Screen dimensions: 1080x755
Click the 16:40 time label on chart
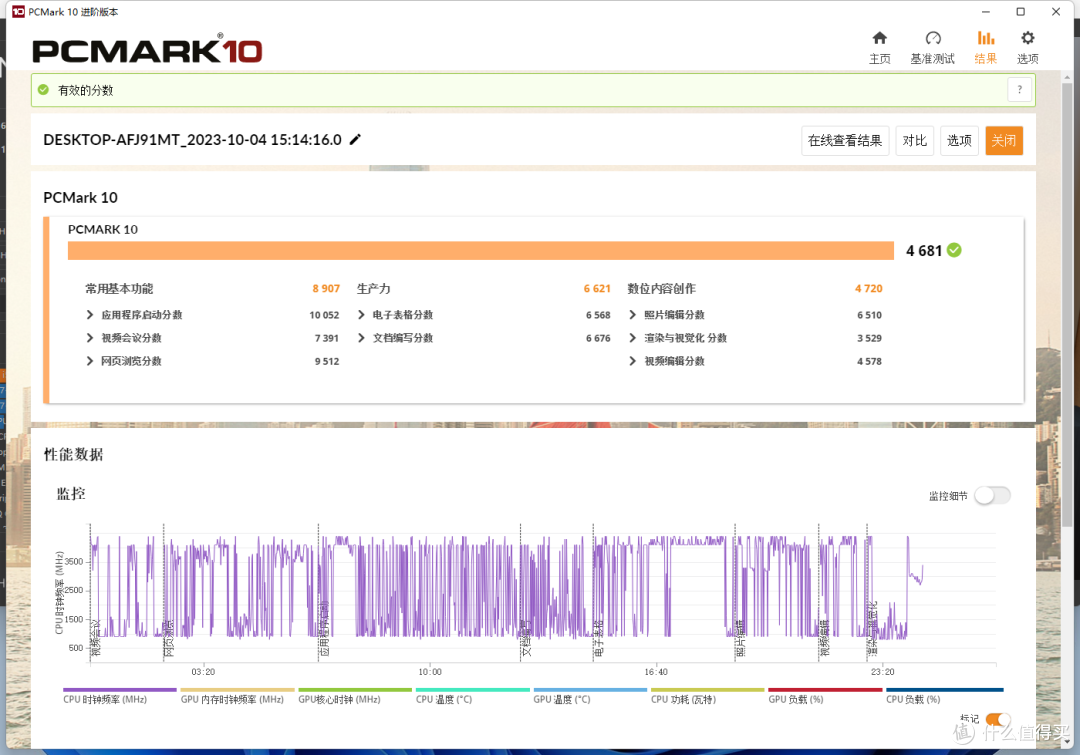click(656, 672)
